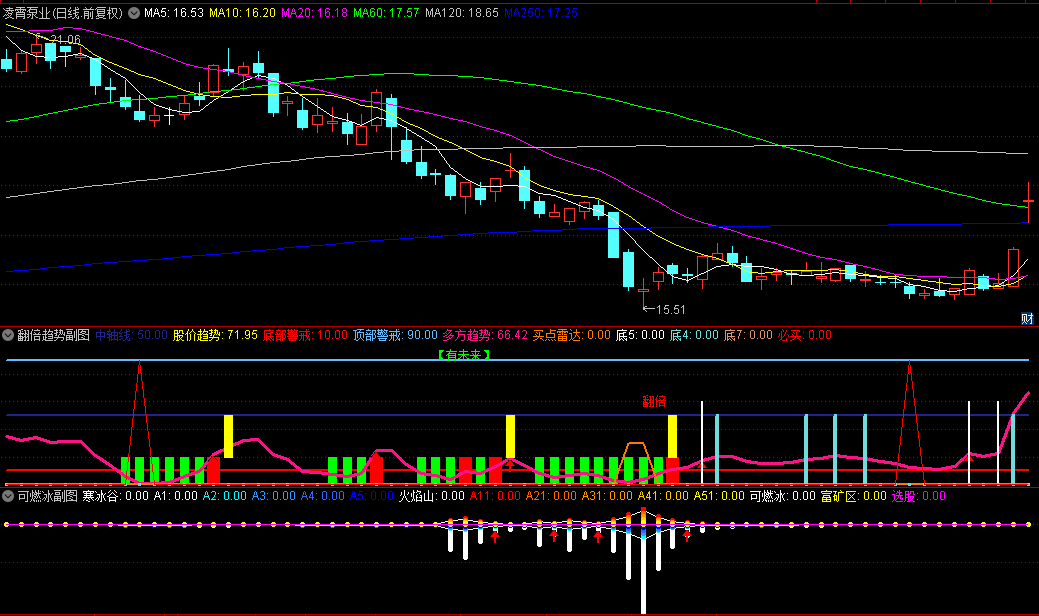Click the 股价趋势: 71.95 value
Screen dimensions: 1039x616
tap(215, 335)
